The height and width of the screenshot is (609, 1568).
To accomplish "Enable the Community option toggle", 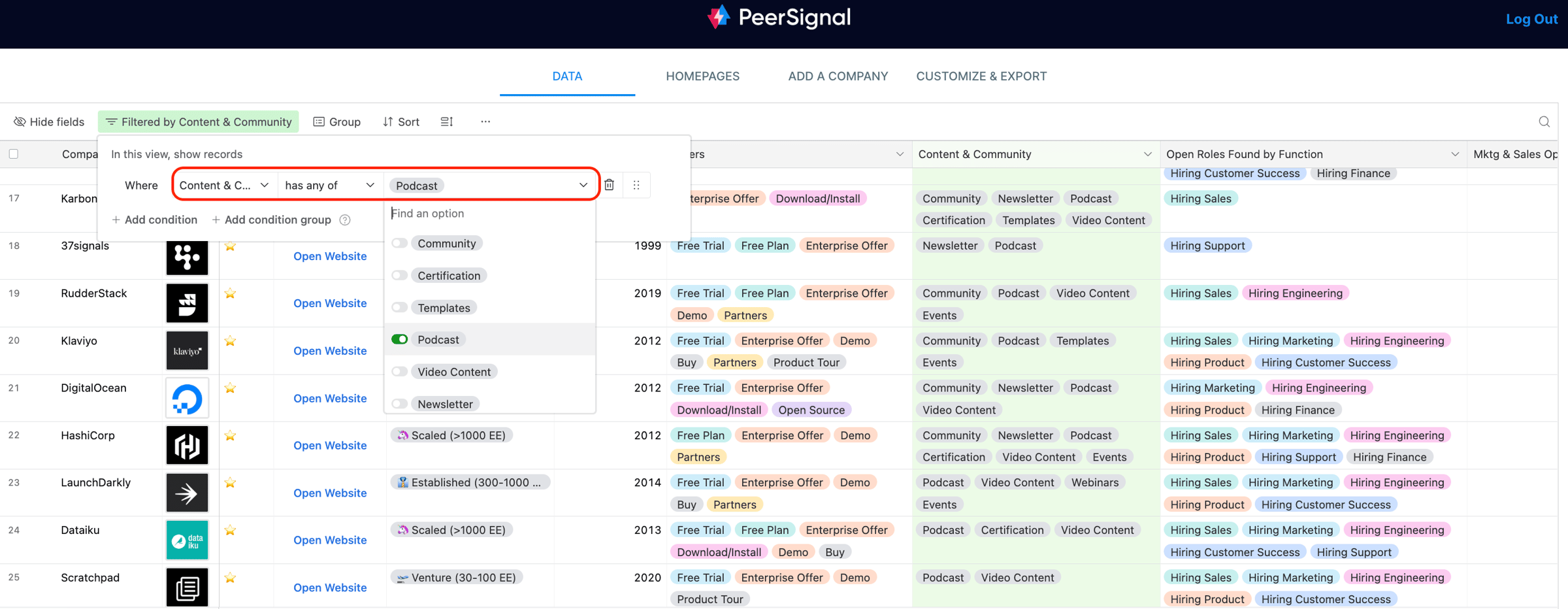I will coord(399,243).
